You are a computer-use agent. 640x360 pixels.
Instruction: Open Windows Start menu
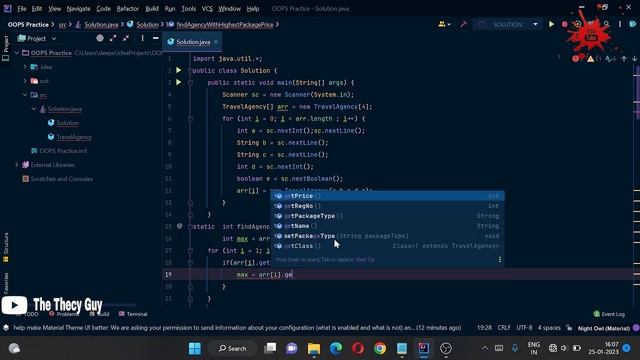(x=195, y=348)
